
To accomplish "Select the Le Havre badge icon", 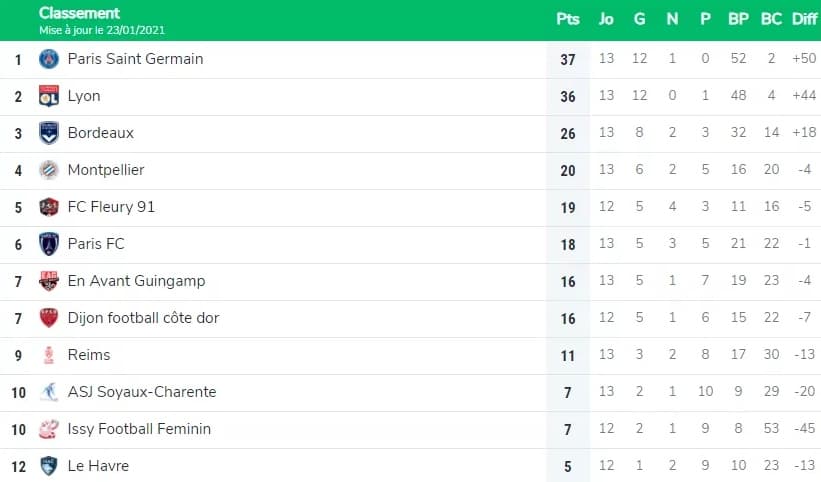I will (49, 466).
